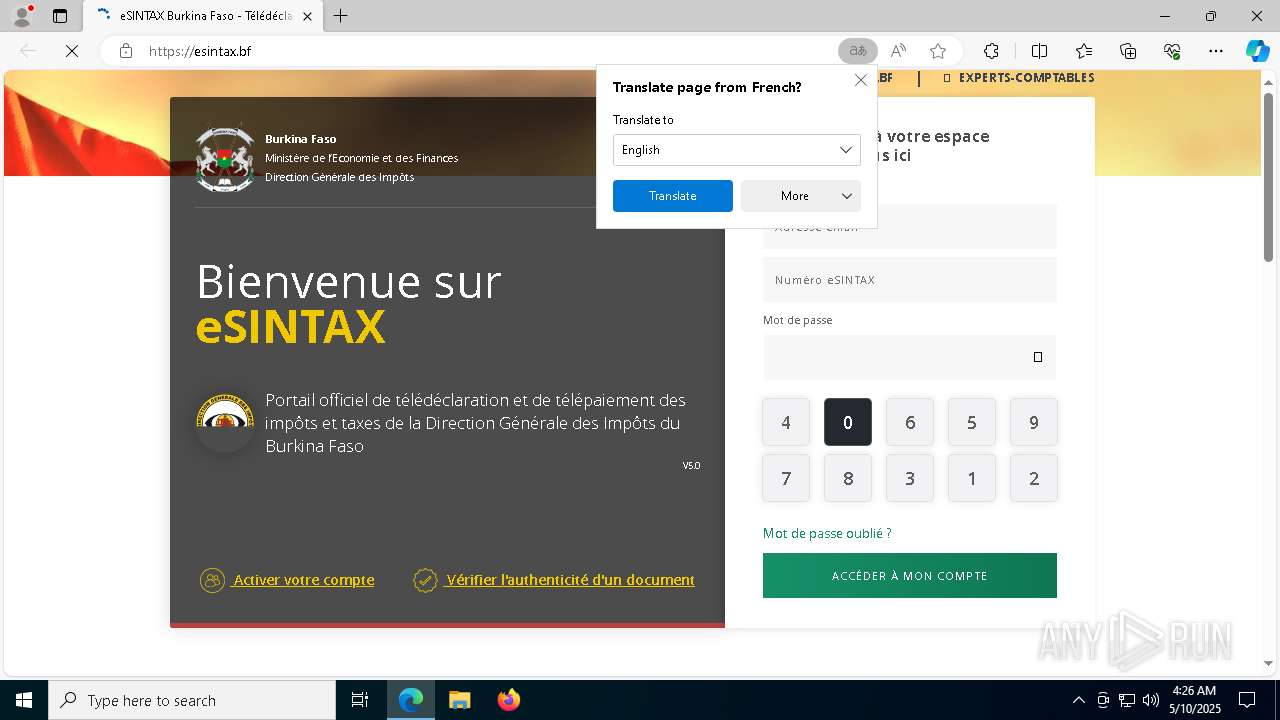This screenshot has height=720, width=1280.
Task: Close the translate popup
Action: (860, 80)
